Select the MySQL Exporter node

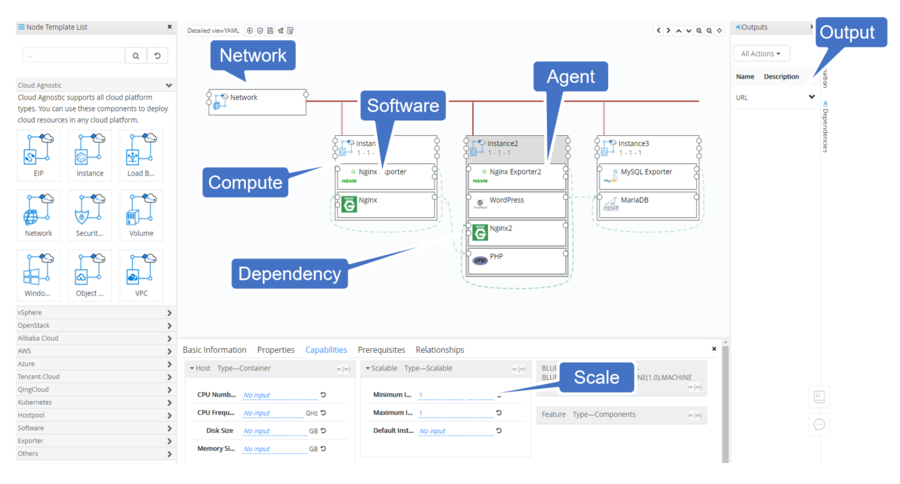click(x=648, y=177)
